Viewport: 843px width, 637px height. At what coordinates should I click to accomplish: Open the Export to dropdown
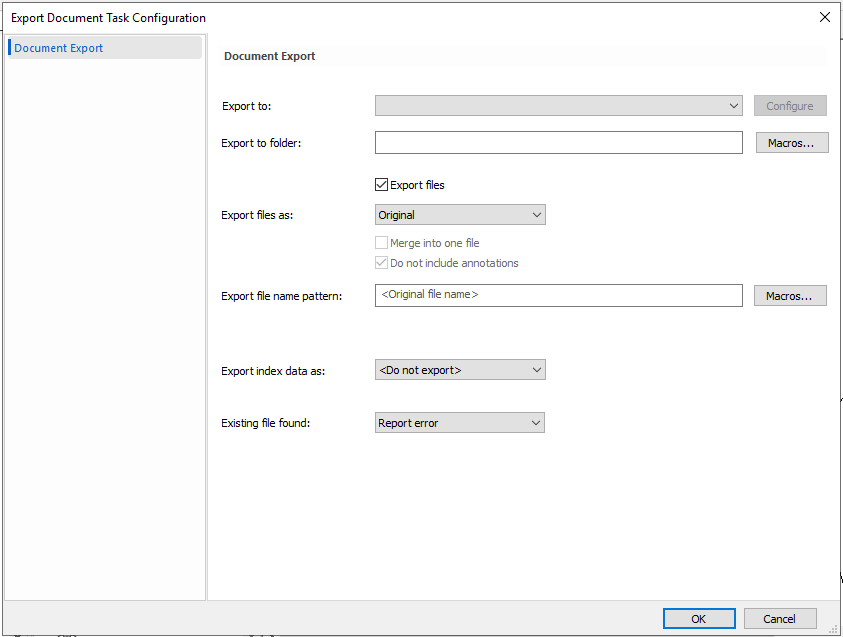(559, 106)
